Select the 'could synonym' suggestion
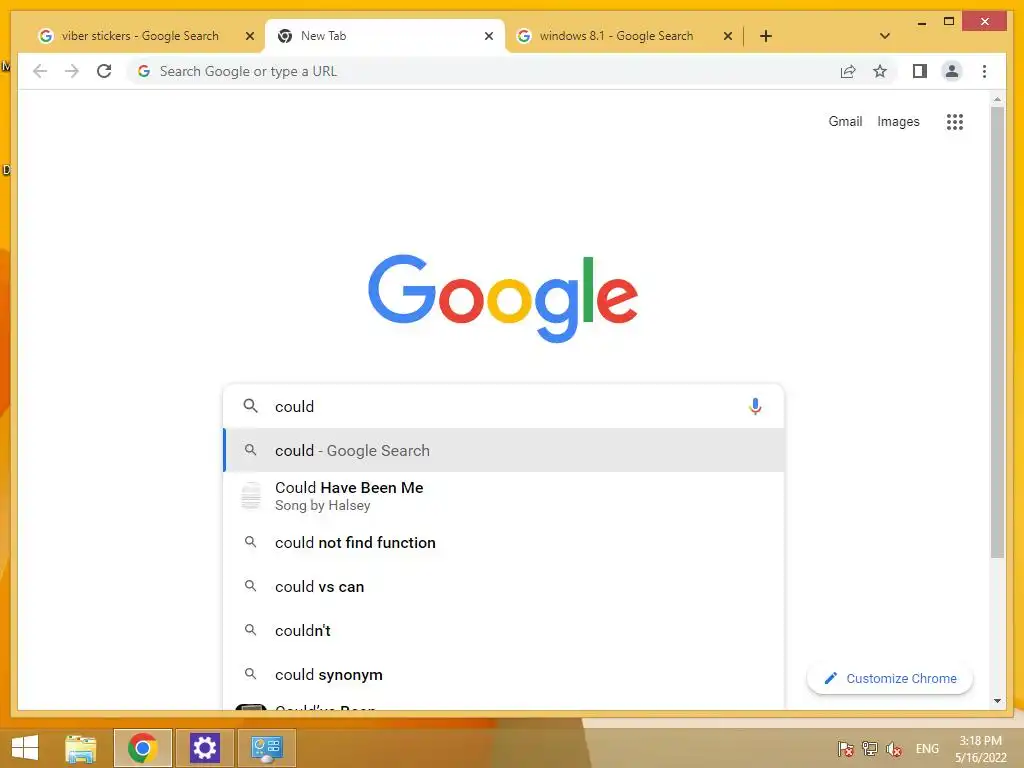This screenshot has height=768, width=1024. coord(503,675)
